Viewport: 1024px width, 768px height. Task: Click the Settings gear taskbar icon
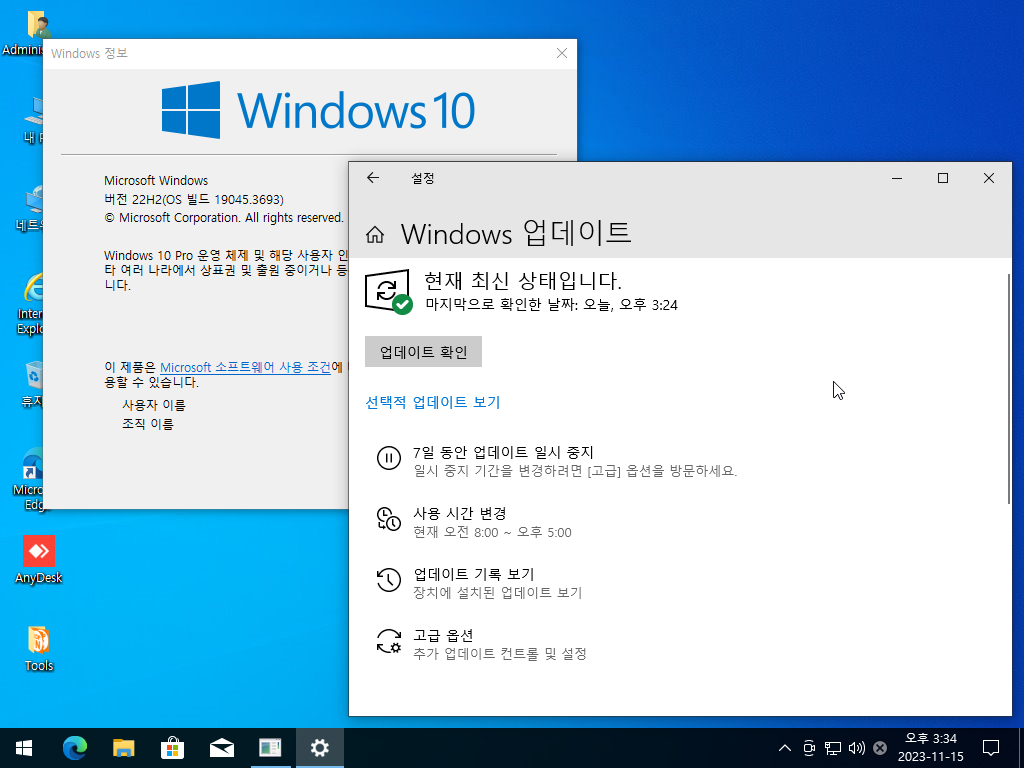(319, 748)
